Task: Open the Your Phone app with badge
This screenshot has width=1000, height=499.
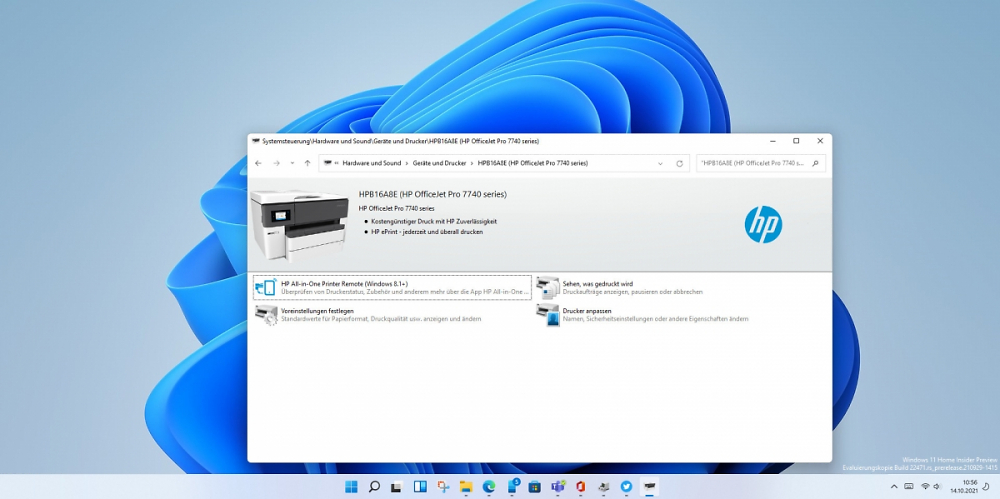Action: (x=512, y=487)
